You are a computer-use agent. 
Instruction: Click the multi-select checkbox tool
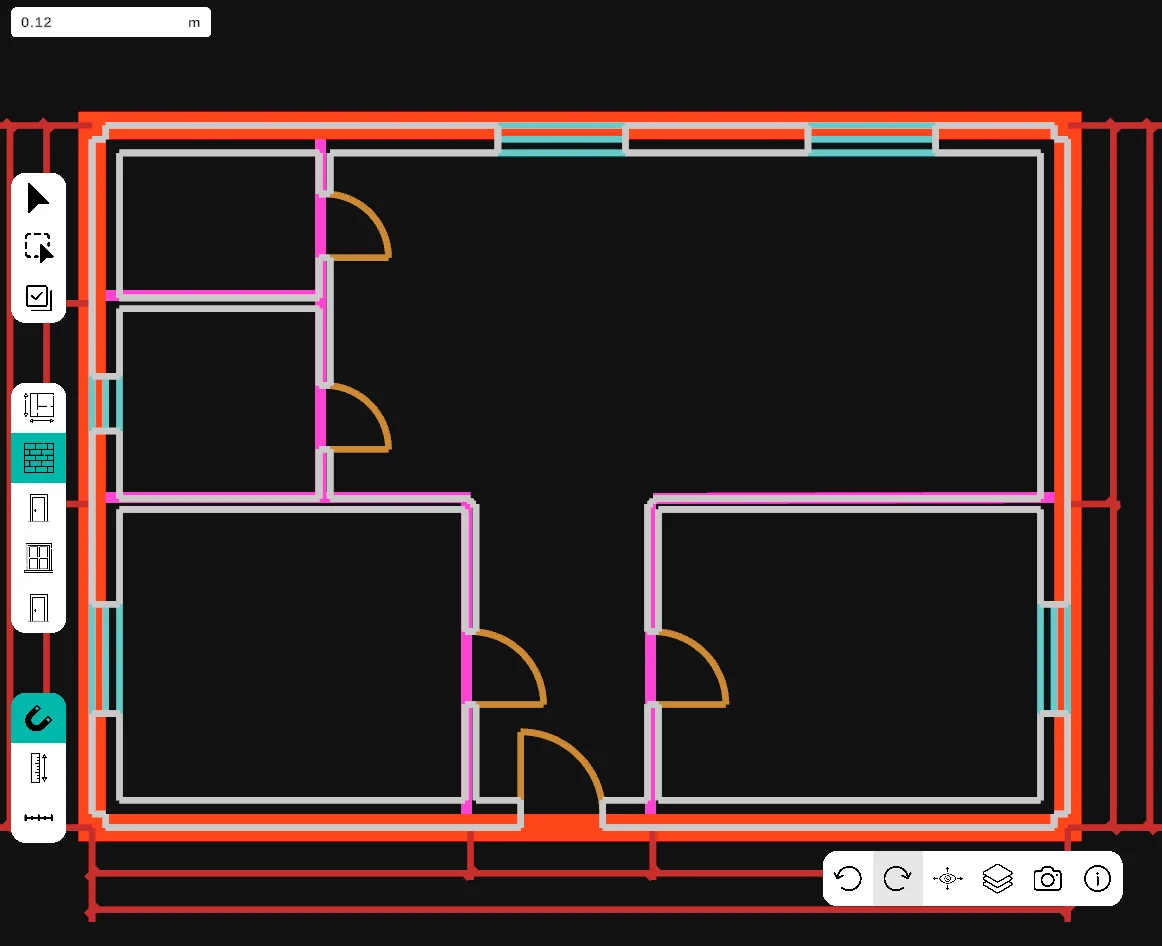pyautogui.click(x=39, y=297)
